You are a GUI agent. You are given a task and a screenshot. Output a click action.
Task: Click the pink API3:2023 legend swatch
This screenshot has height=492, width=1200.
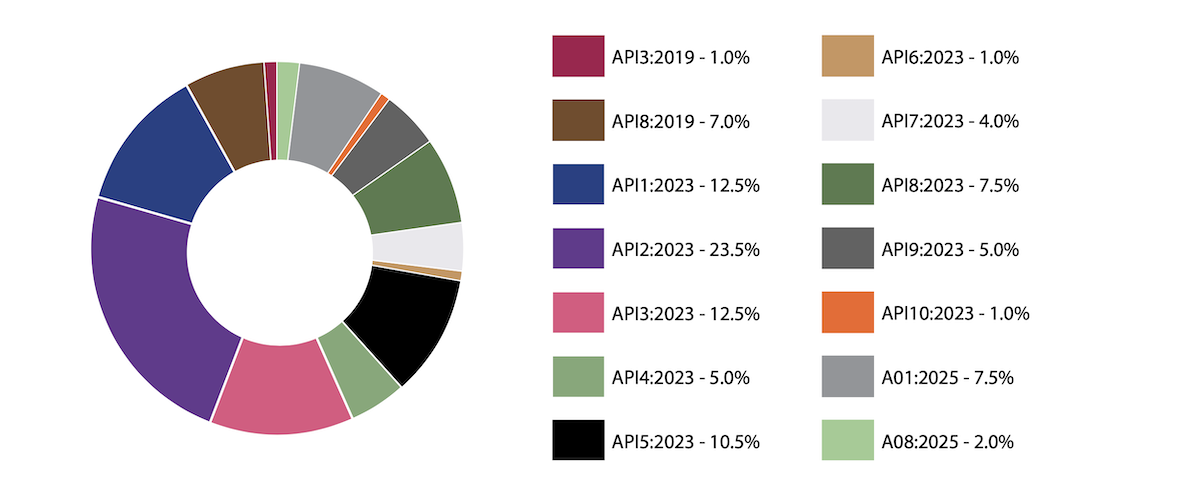(x=578, y=313)
